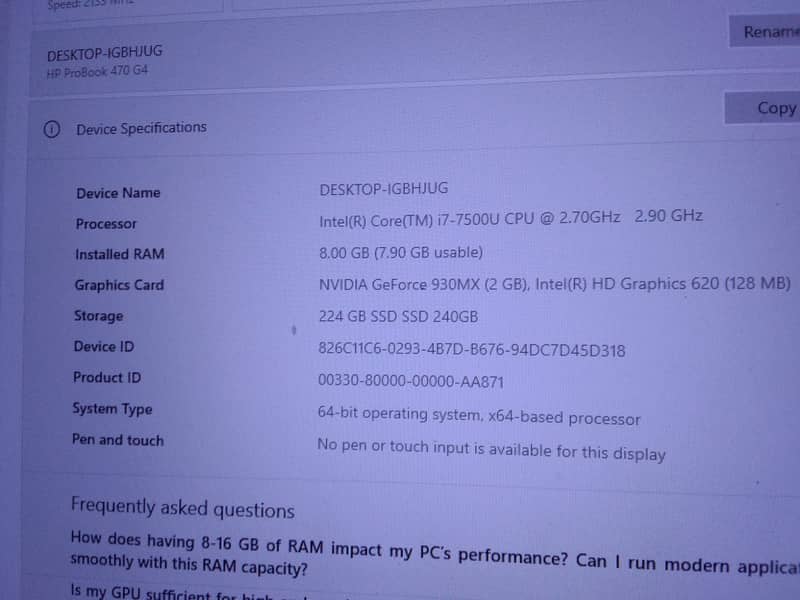
Task: Click the 'Storage' label
Action: coord(98,316)
